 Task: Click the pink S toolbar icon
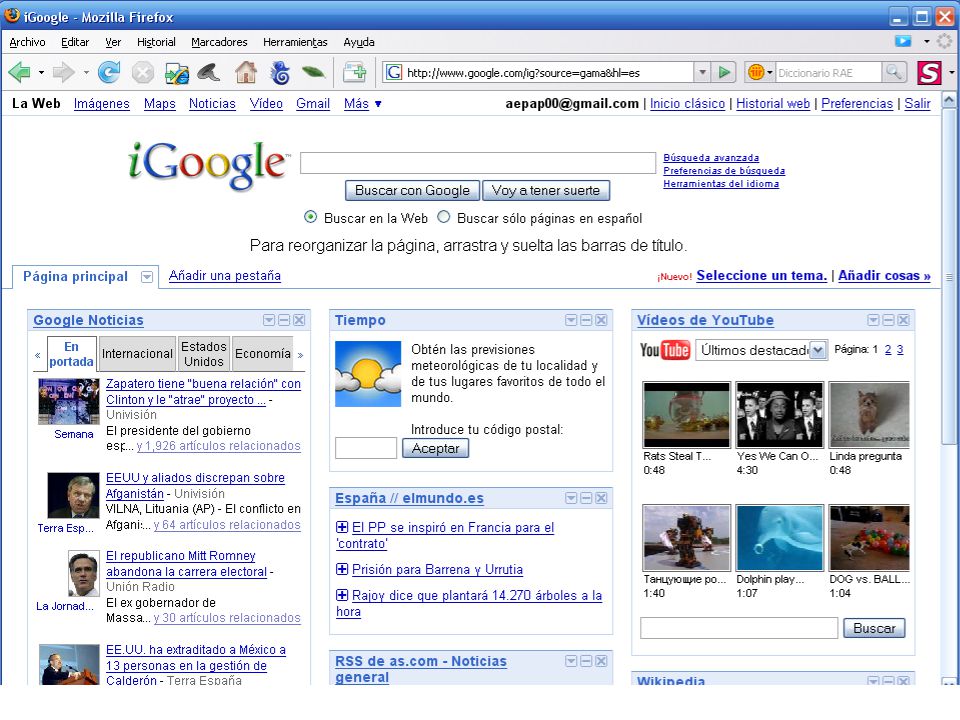click(929, 73)
